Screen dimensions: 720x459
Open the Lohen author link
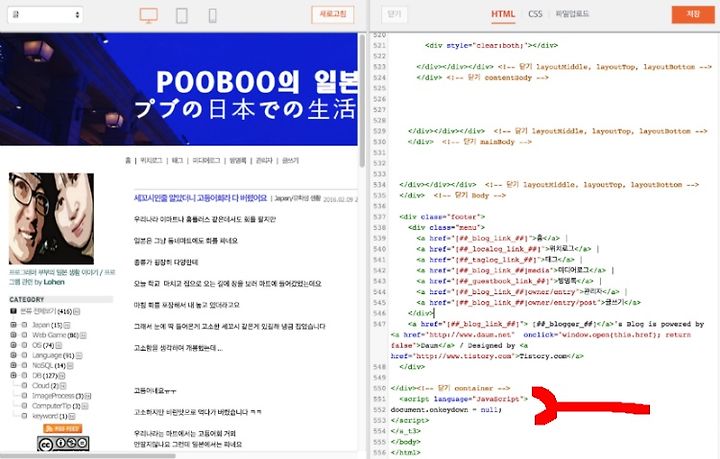(54, 282)
